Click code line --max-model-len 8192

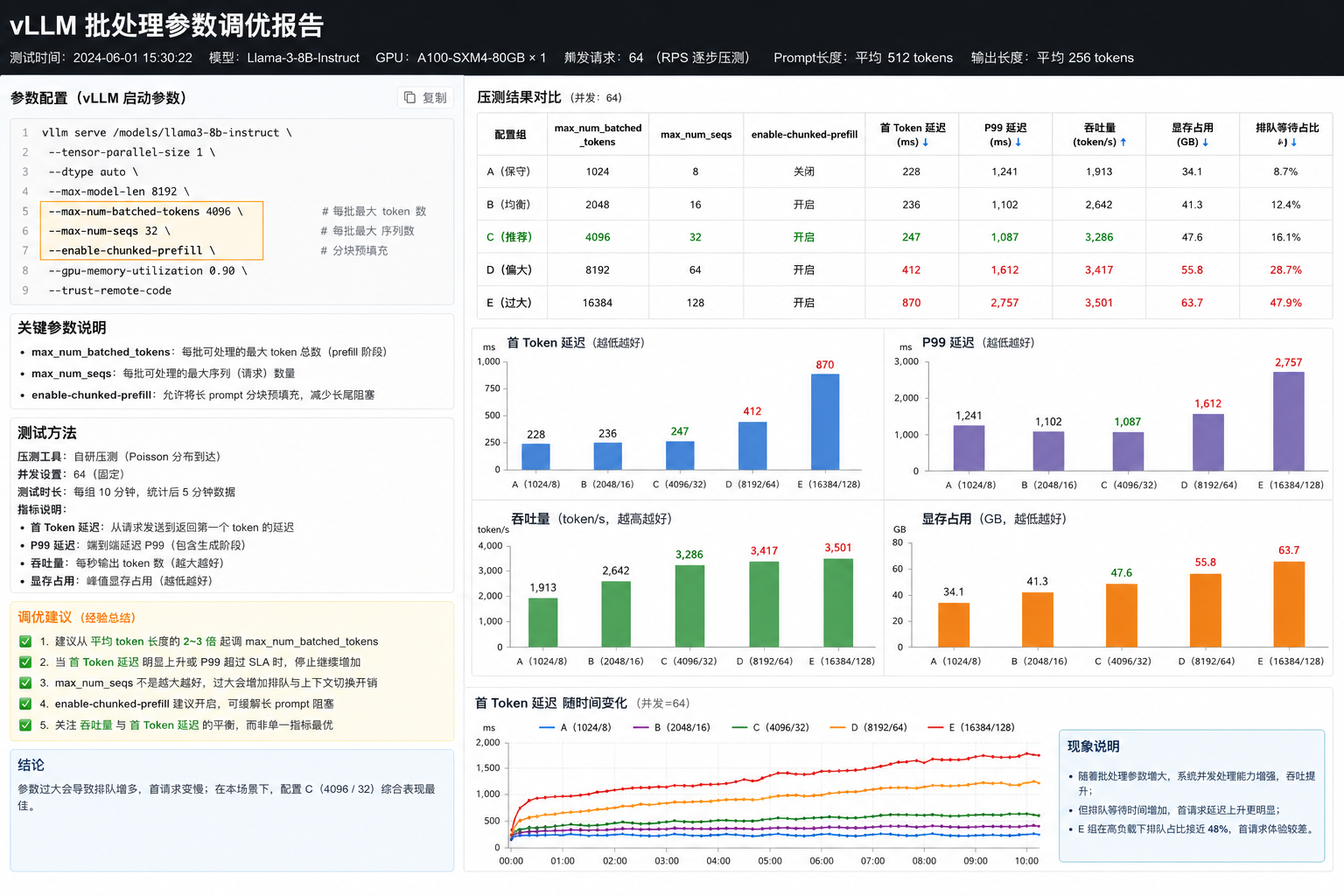[x=118, y=192]
